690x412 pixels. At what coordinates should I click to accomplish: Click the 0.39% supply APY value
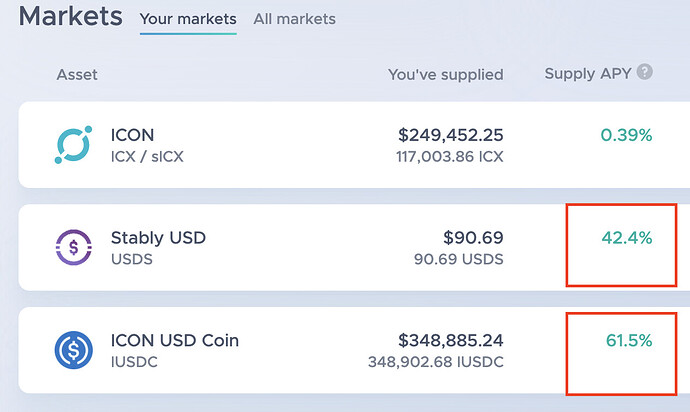626,135
